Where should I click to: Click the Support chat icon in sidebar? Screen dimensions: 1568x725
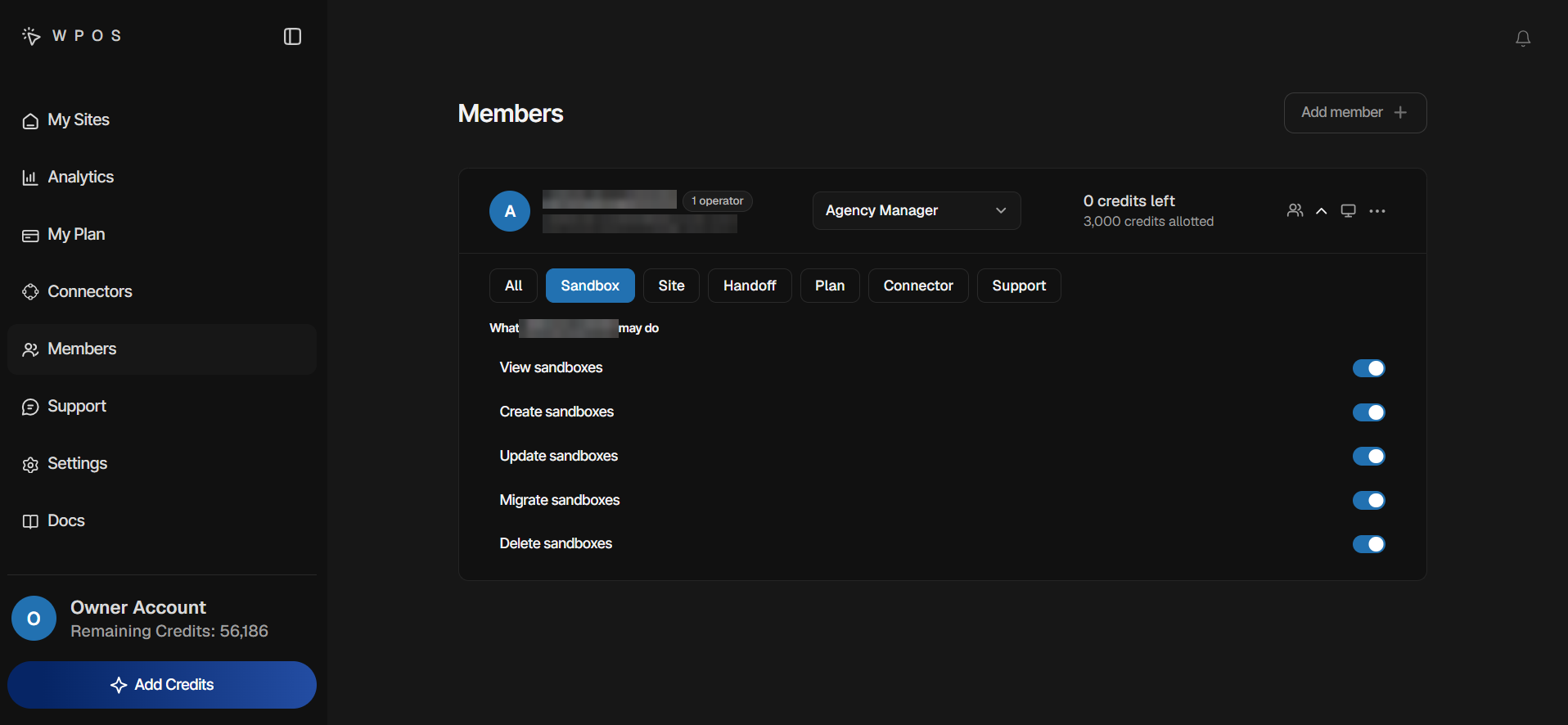(30, 407)
